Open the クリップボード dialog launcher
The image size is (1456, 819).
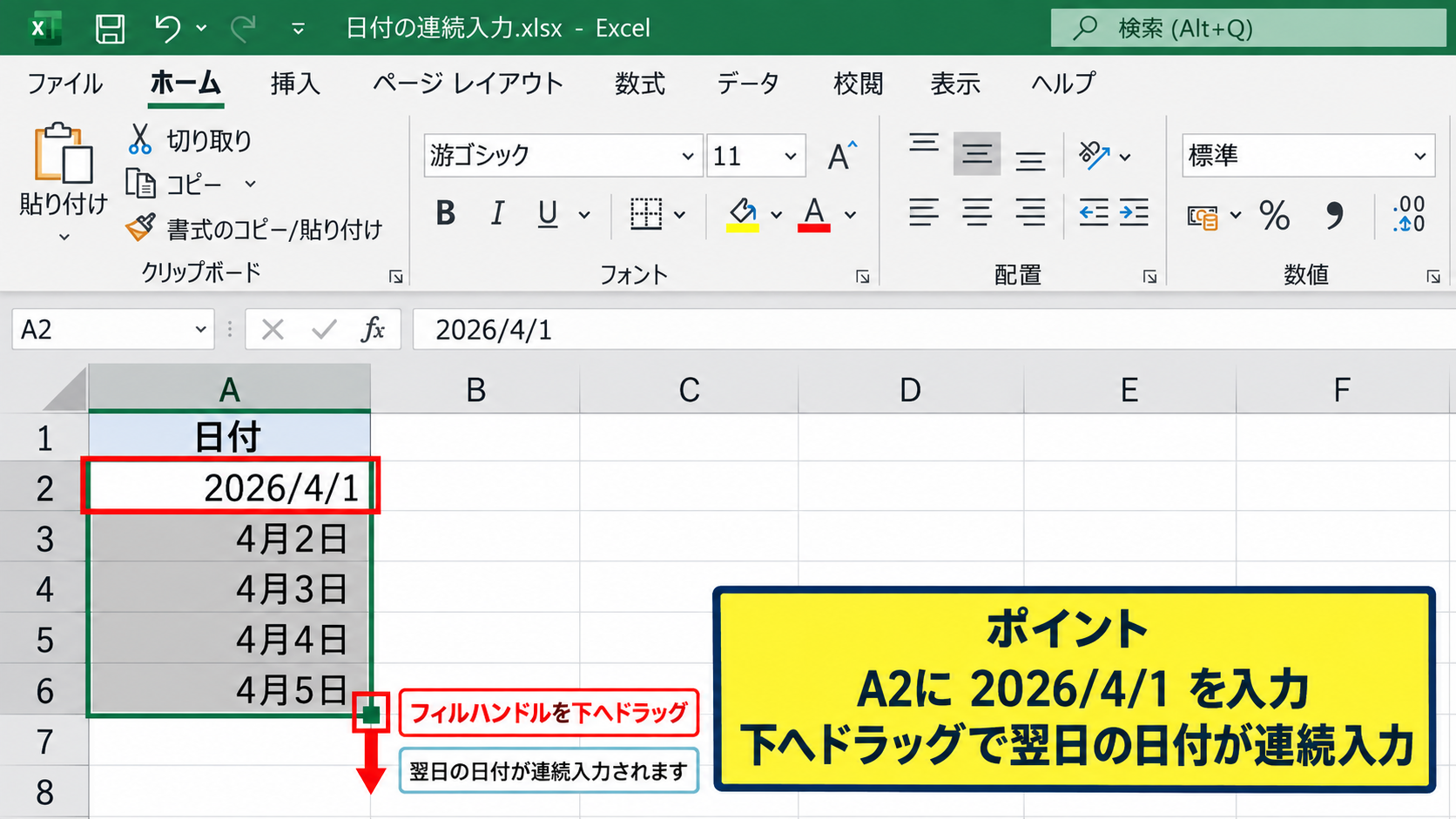tap(396, 277)
